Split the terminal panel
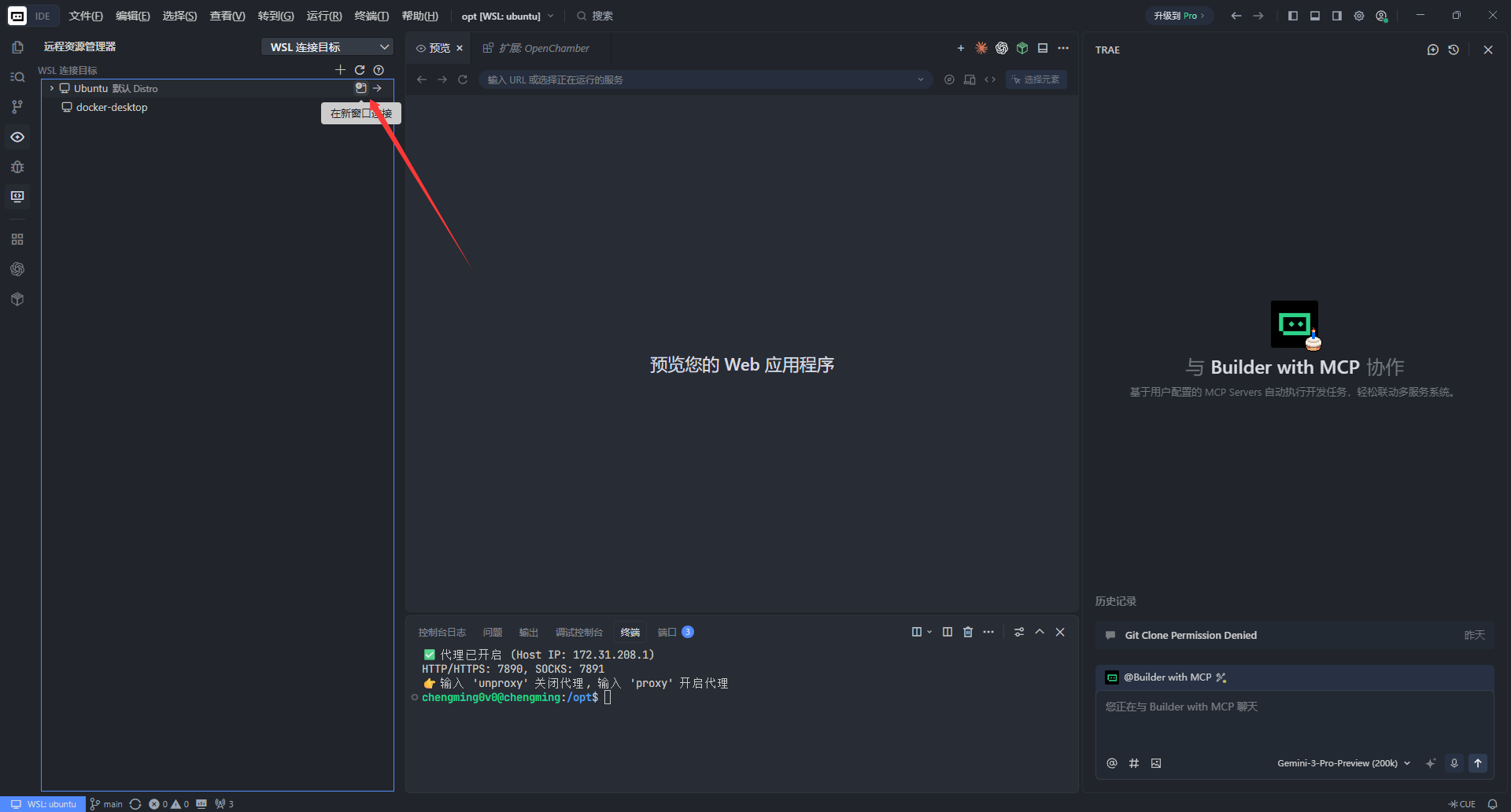The height and width of the screenshot is (812, 1511). click(x=948, y=632)
